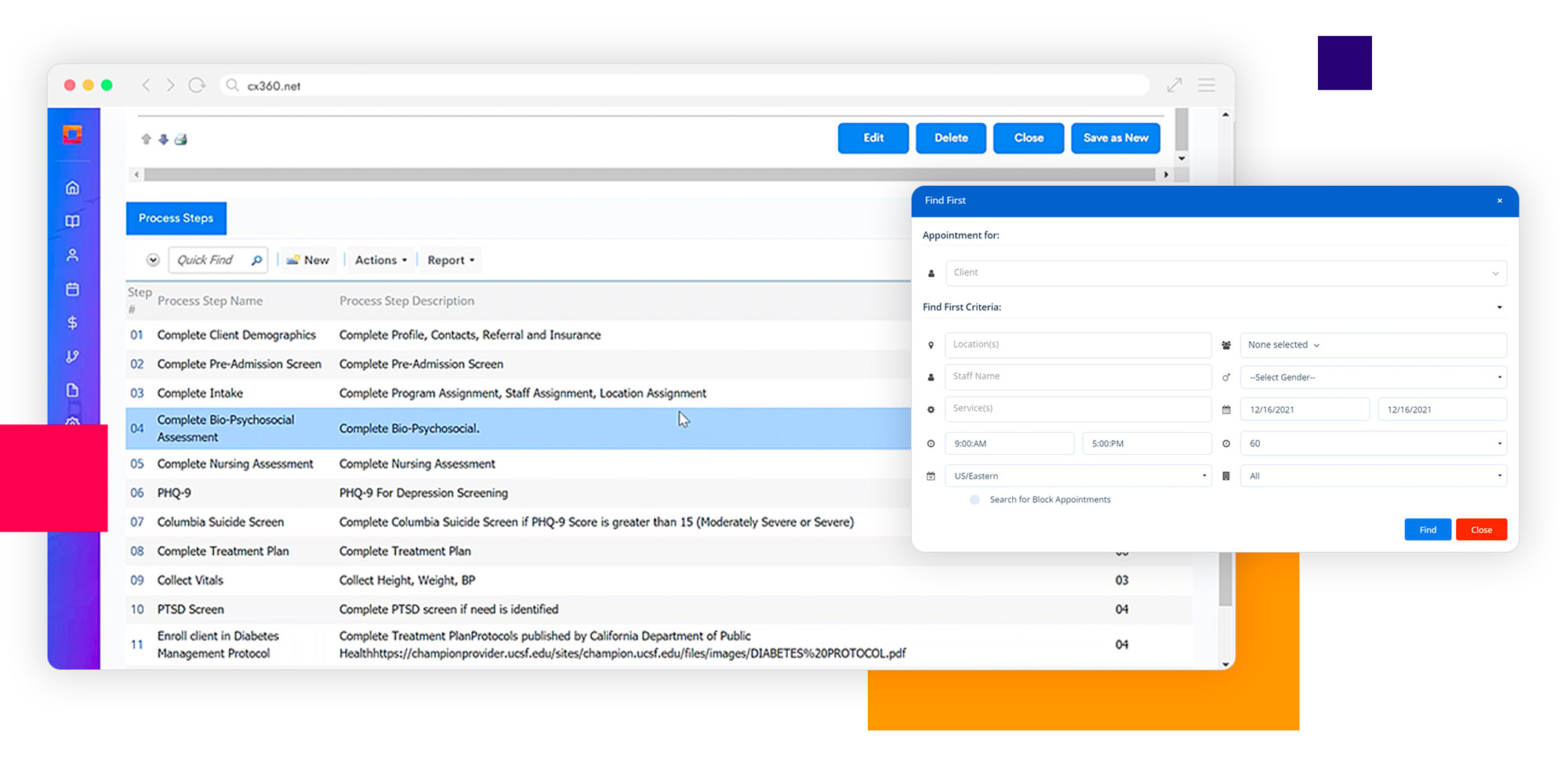
Task: Open the calendar icon in the sidebar
Action: [x=72, y=289]
